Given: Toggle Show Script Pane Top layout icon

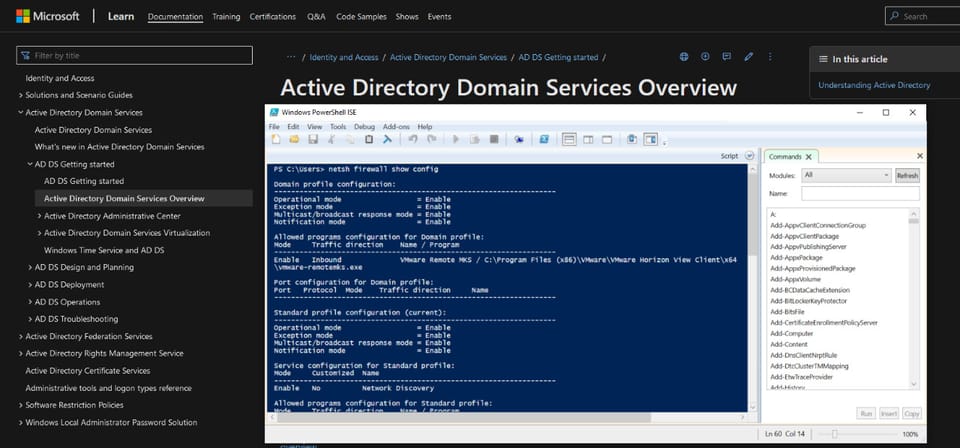Looking at the screenshot, I should coord(569,140).
